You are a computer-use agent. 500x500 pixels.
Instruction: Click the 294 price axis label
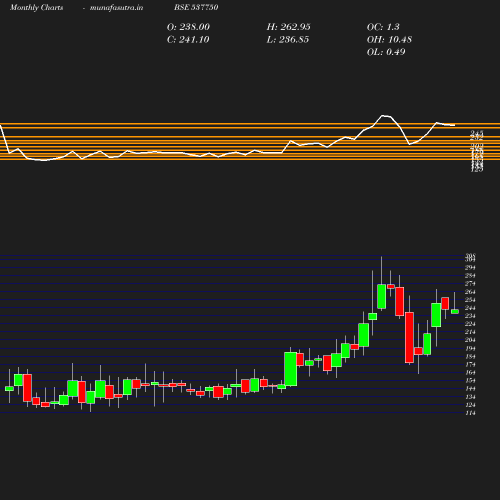[470, 268]
